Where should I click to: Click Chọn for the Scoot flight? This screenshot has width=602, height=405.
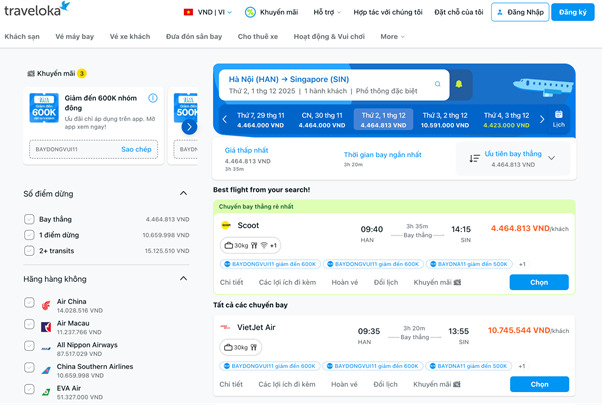tap(539, 282)
